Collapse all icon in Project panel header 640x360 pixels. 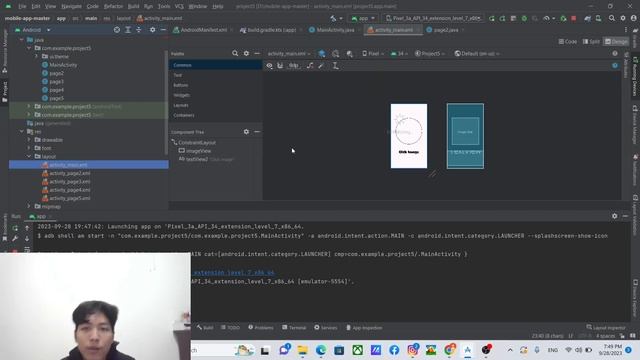point(139,30)
